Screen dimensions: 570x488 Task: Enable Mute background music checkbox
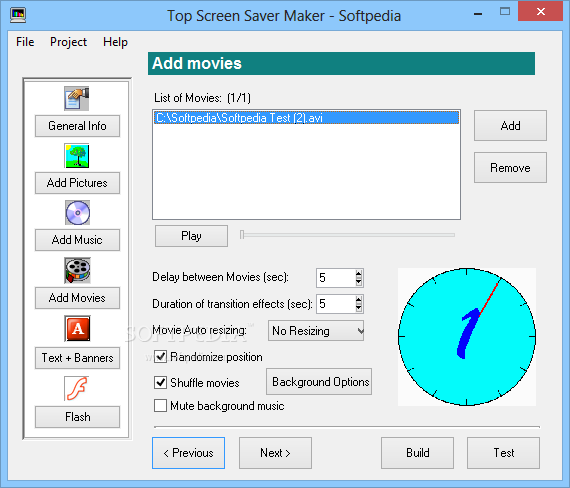point(160,405)
